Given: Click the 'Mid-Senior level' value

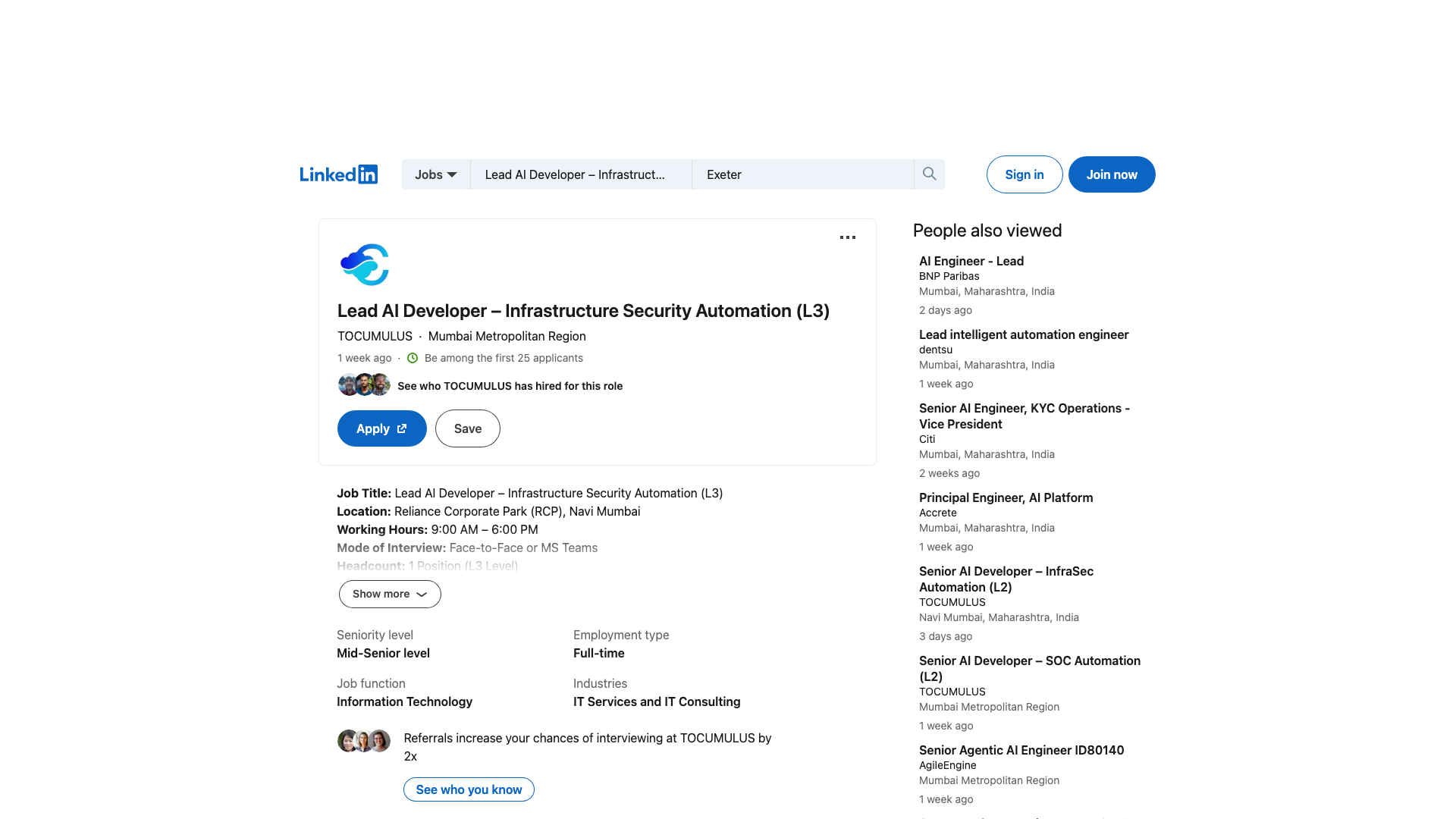Looking at the screenshot, I should tap(383, 653).
